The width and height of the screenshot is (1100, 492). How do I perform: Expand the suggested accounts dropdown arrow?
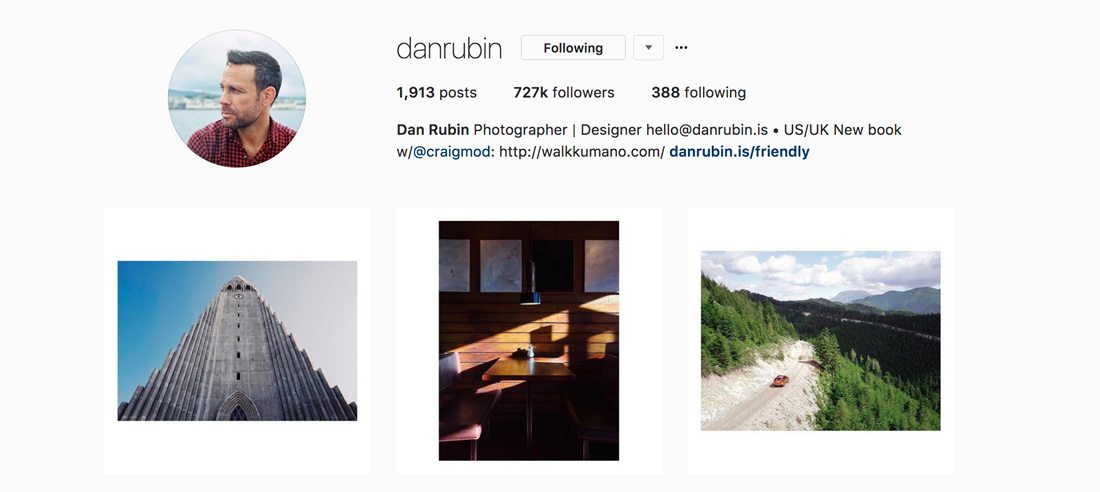coord(648,48)
